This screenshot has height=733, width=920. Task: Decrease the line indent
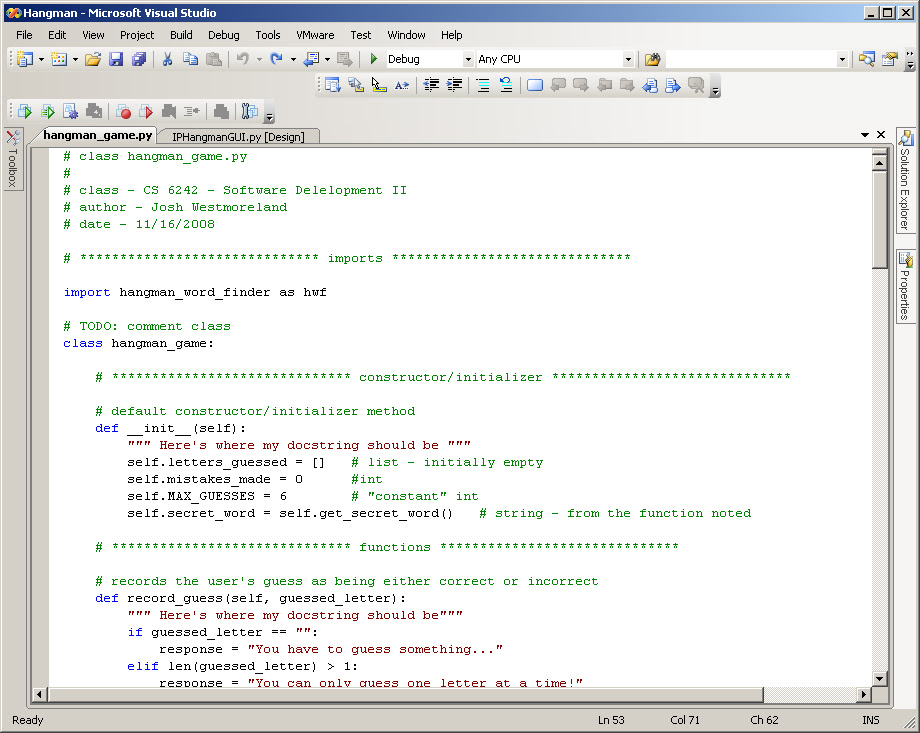point(431,85)
